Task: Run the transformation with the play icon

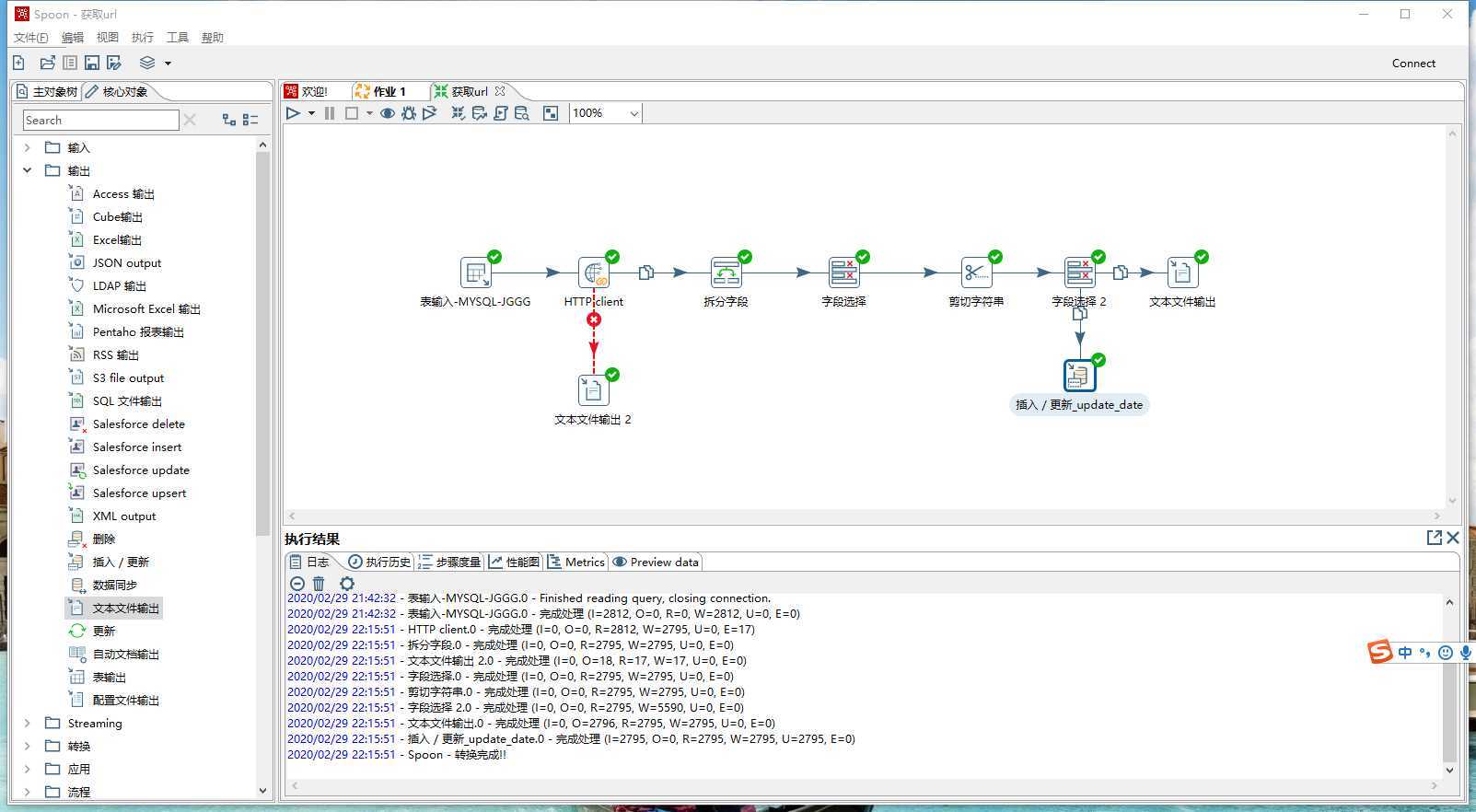Action: point(293,113)
